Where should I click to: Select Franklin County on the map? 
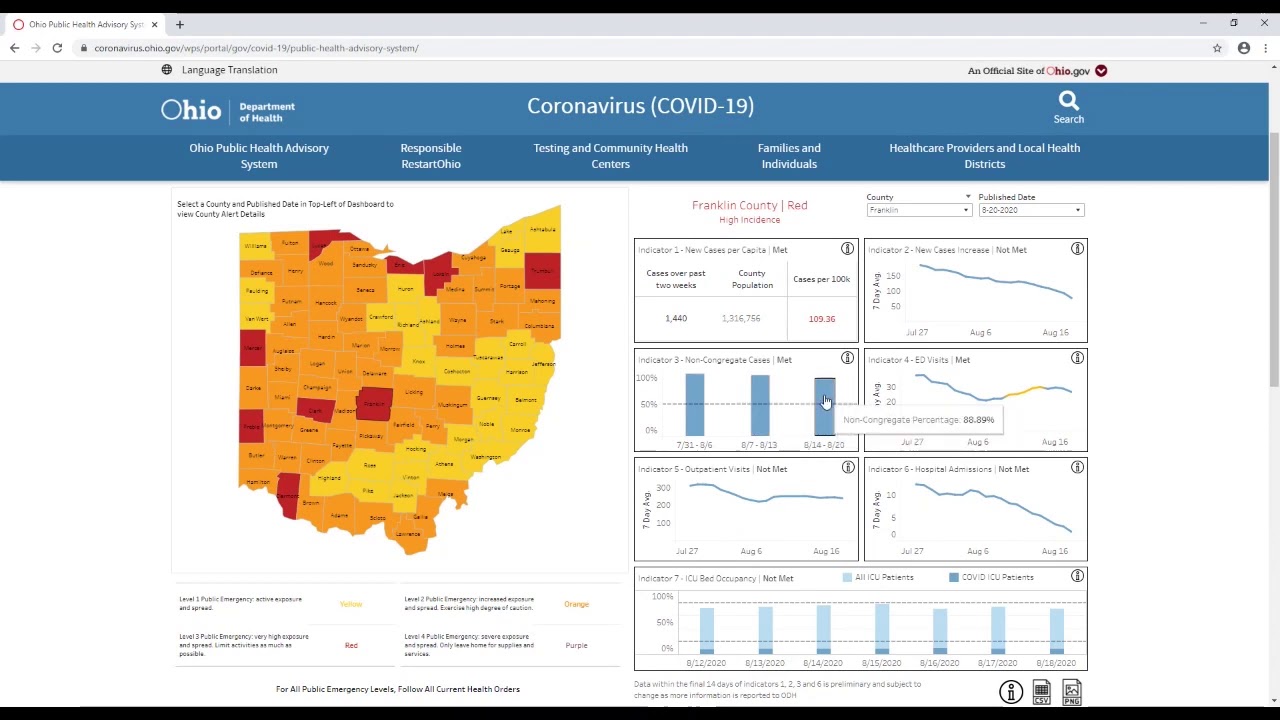[x=375, y=403]
